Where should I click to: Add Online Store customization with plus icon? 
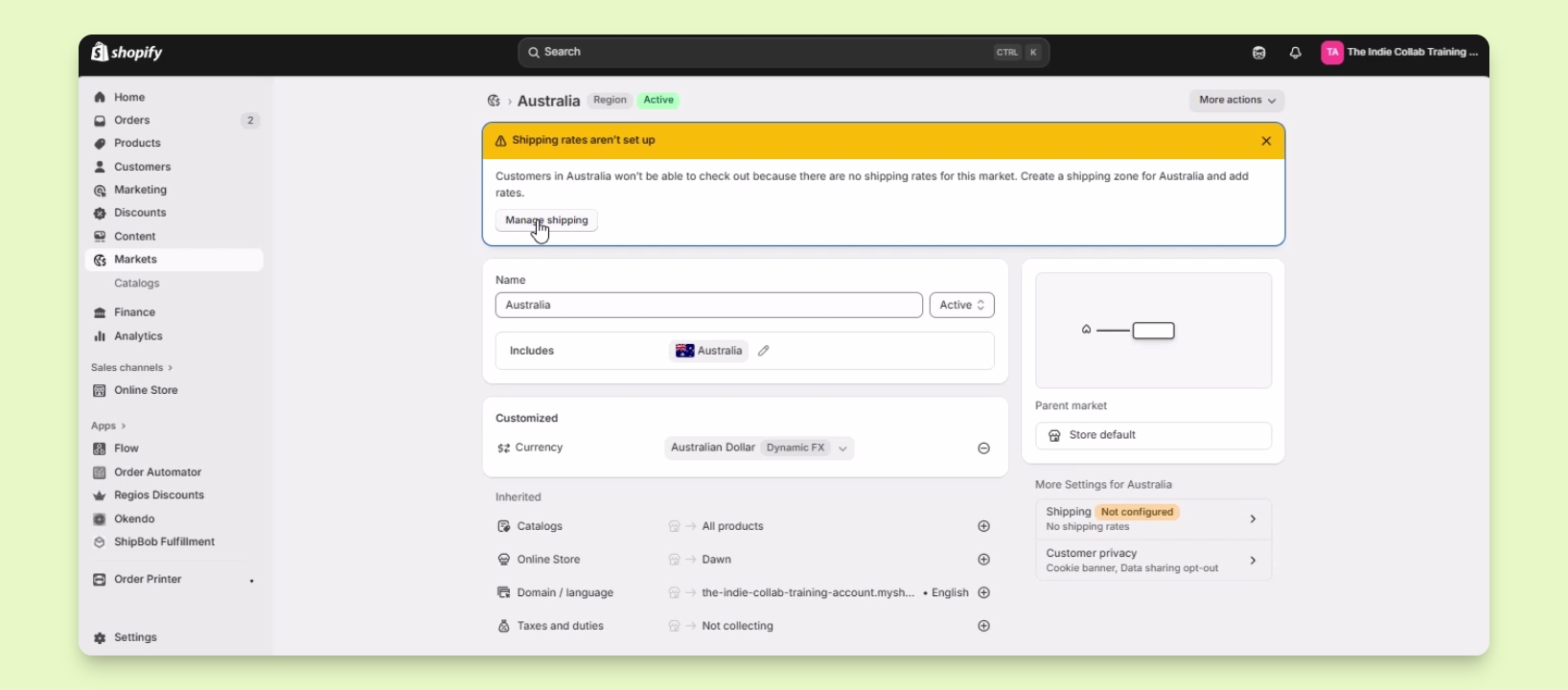pyautogui.click(x=984, y=560)
